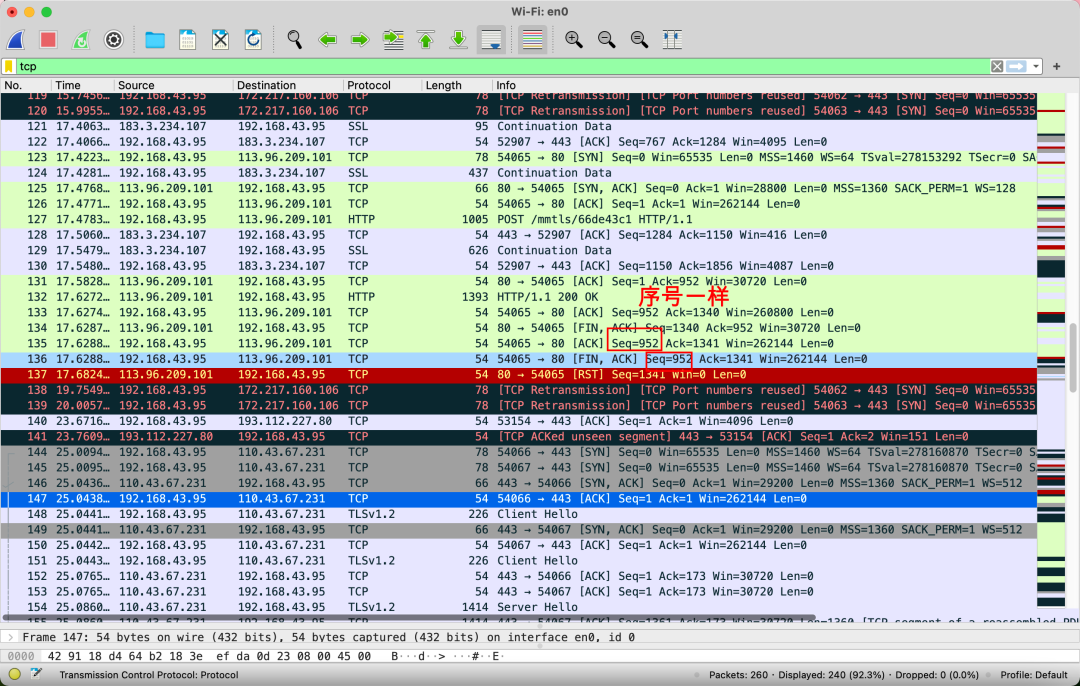Save the capture file
Screen dimensions: 1080x686
pyautogui.click(x=187, y=40)
